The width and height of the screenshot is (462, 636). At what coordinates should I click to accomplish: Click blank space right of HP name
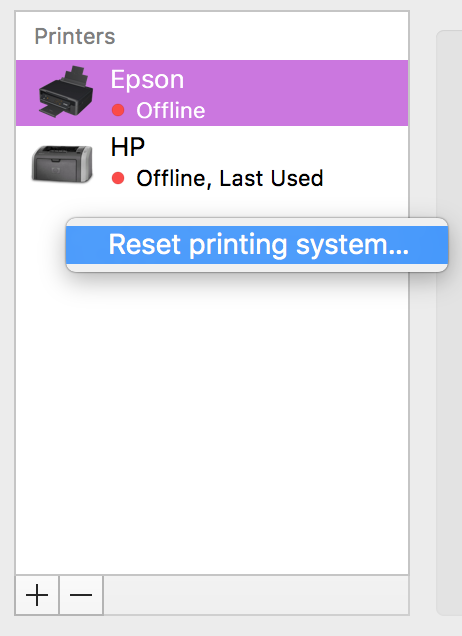click(x=276, y=147)
